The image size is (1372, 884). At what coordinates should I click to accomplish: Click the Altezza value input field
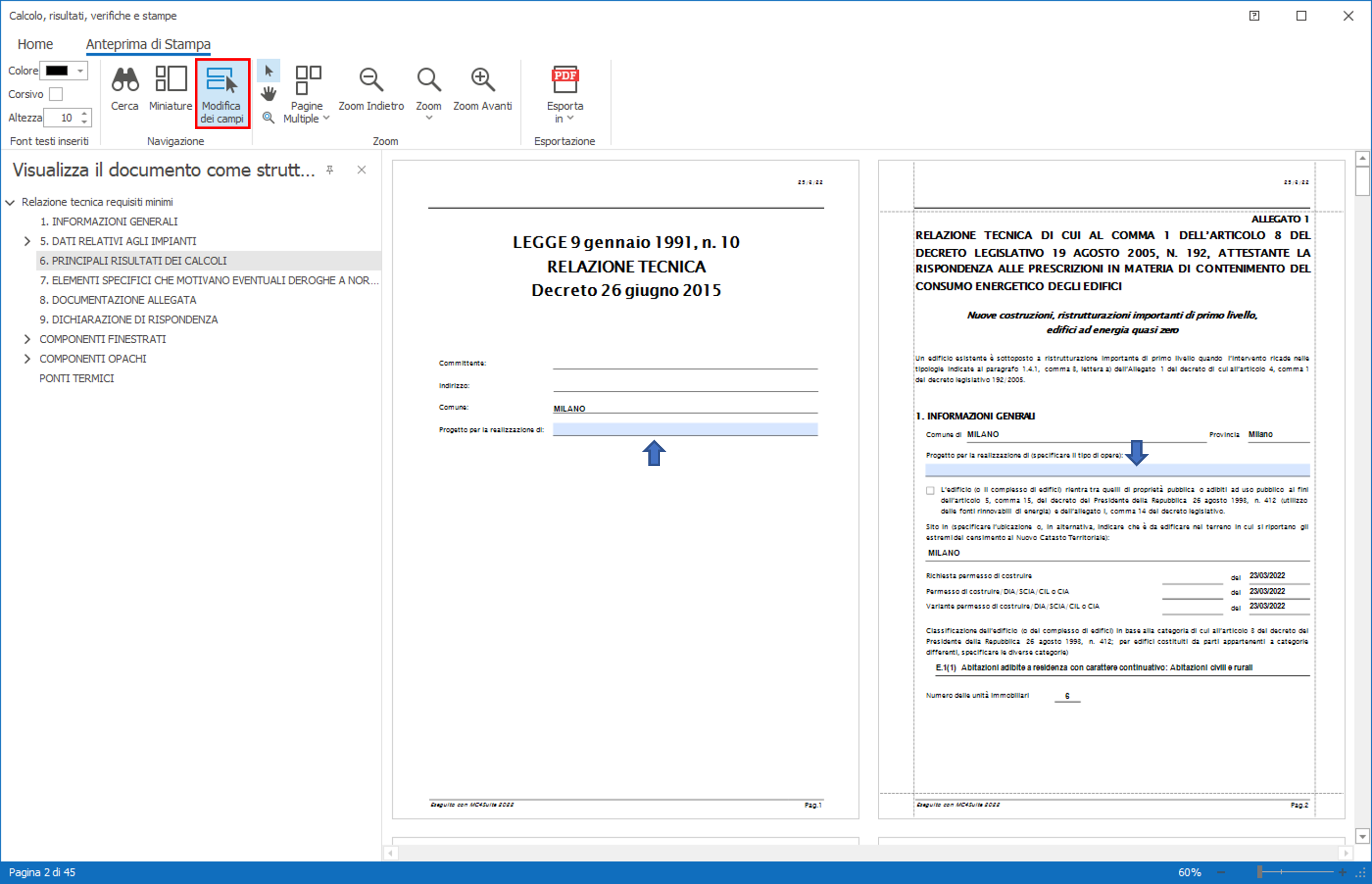point(62,118)
